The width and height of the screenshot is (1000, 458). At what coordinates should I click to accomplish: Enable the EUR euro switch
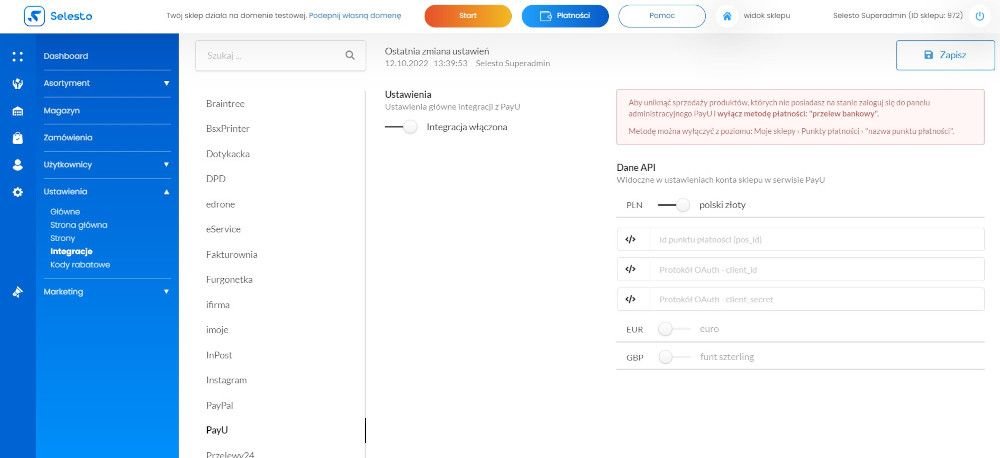tap(673, 329)
